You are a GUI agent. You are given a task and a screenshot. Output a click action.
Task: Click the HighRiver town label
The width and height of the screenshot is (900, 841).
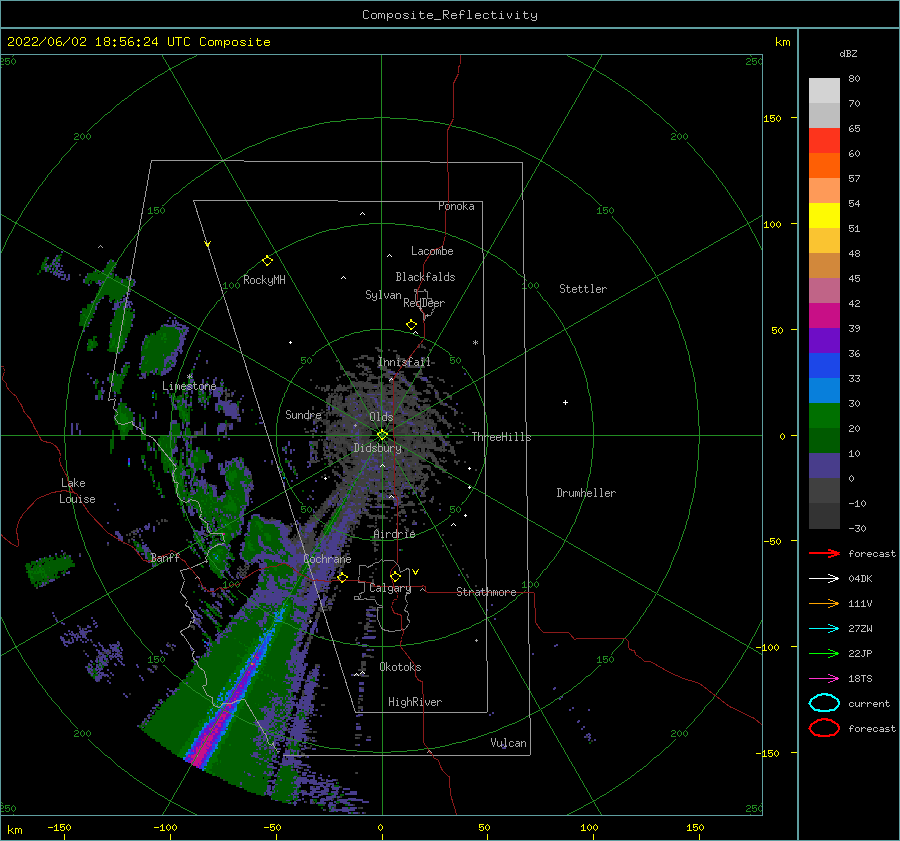415,702
